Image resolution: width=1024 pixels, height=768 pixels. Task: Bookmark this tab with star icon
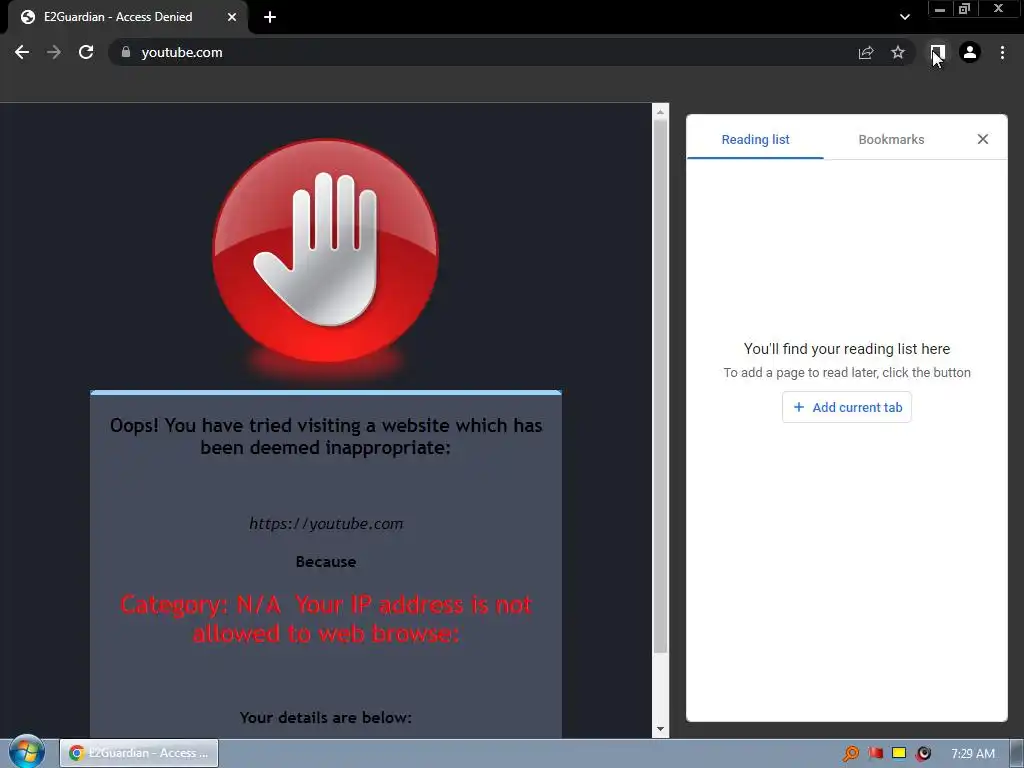(x=898, y=52)
